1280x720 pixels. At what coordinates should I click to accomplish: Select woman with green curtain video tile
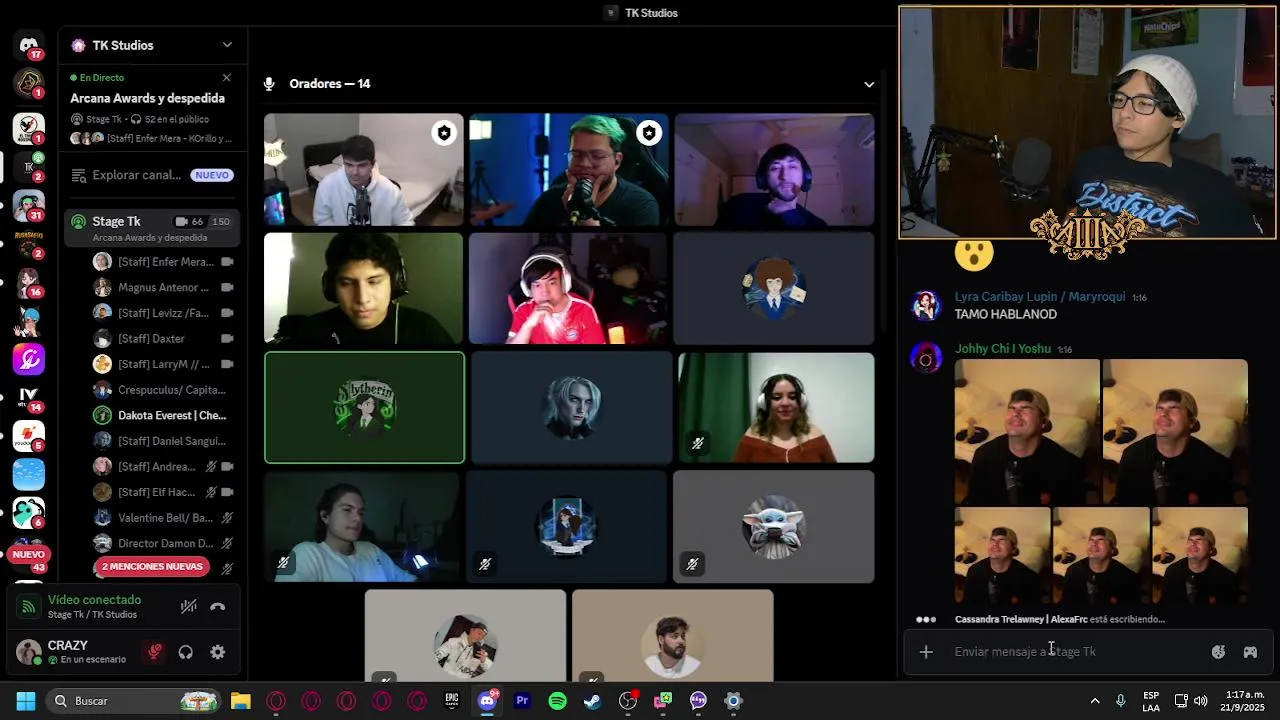point(776,408)
